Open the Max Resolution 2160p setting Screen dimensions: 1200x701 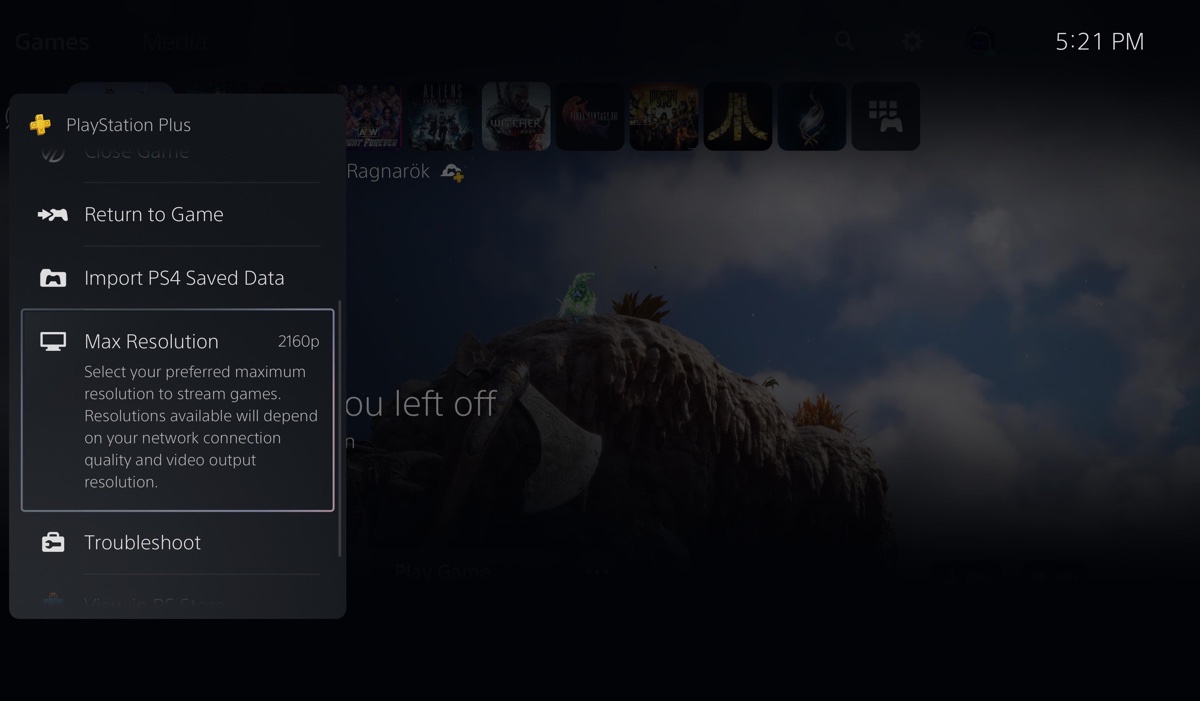pyautogui.click(x=178, y=410)
